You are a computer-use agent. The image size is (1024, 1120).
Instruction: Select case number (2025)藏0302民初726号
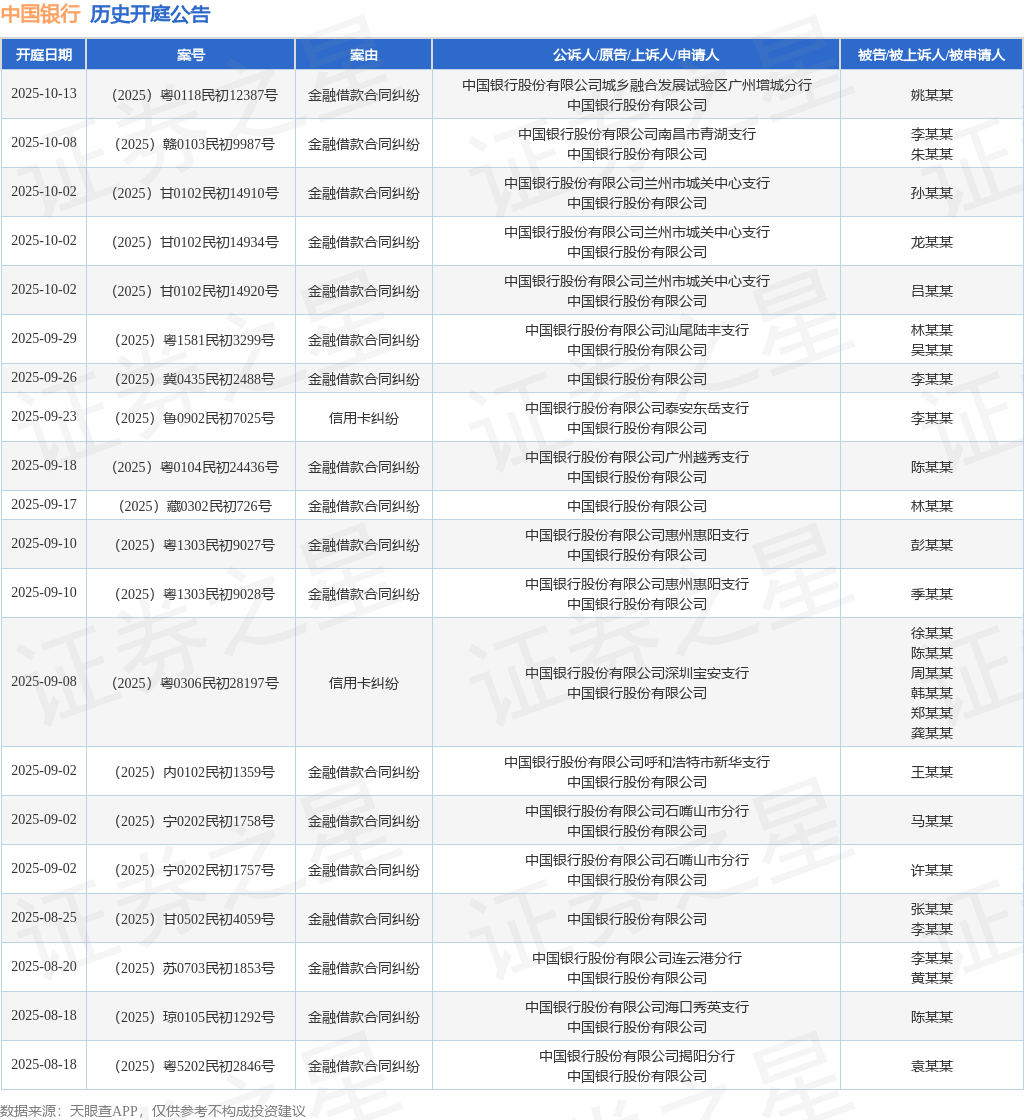tap(194, 506)
